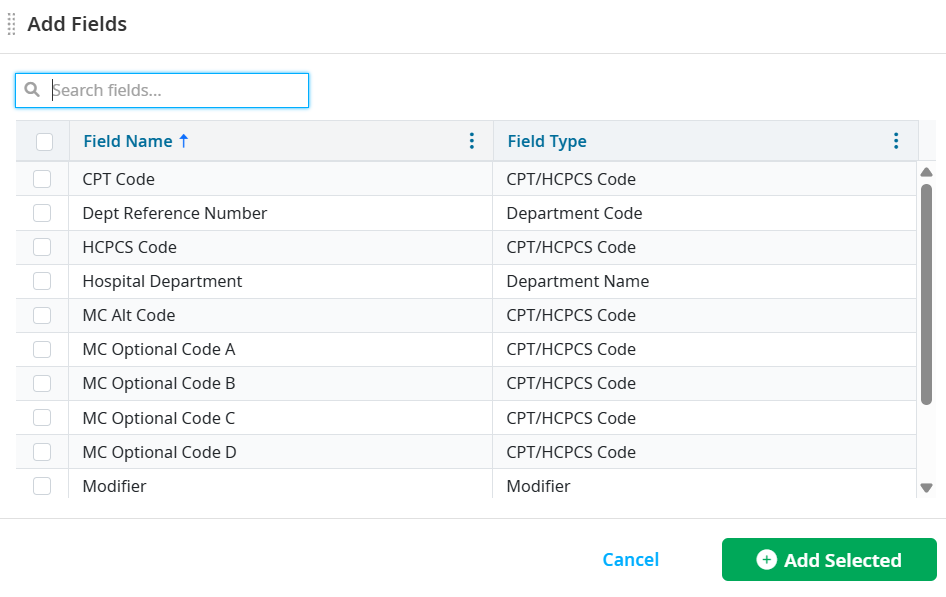Select the MC Alt Code checkbox
The height and width of the screenshot is (597, 946).
[42, 315]
